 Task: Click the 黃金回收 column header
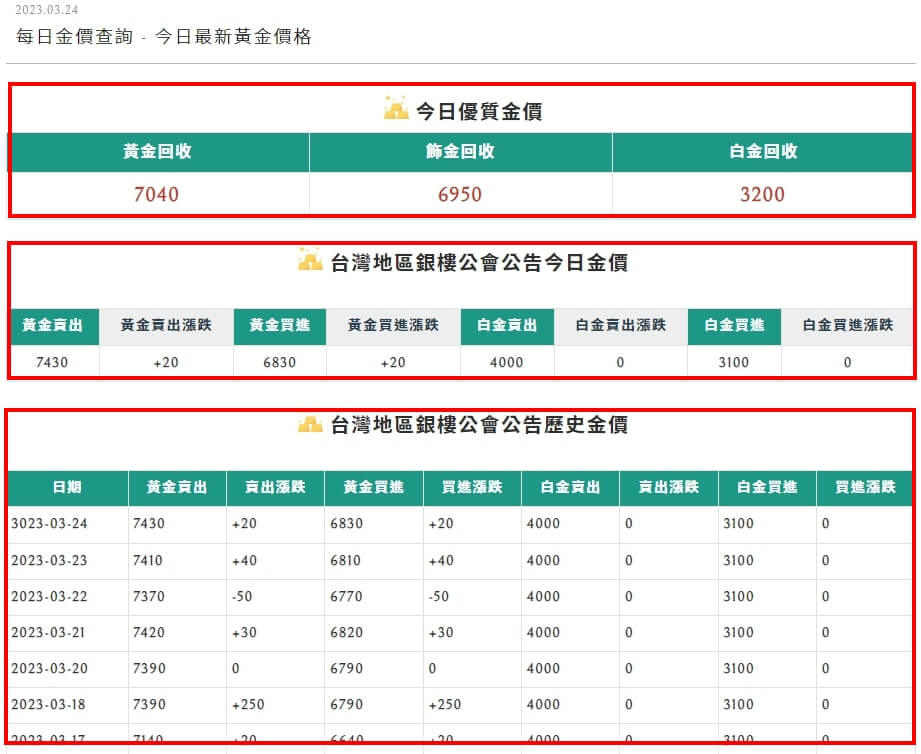point(157,152)
